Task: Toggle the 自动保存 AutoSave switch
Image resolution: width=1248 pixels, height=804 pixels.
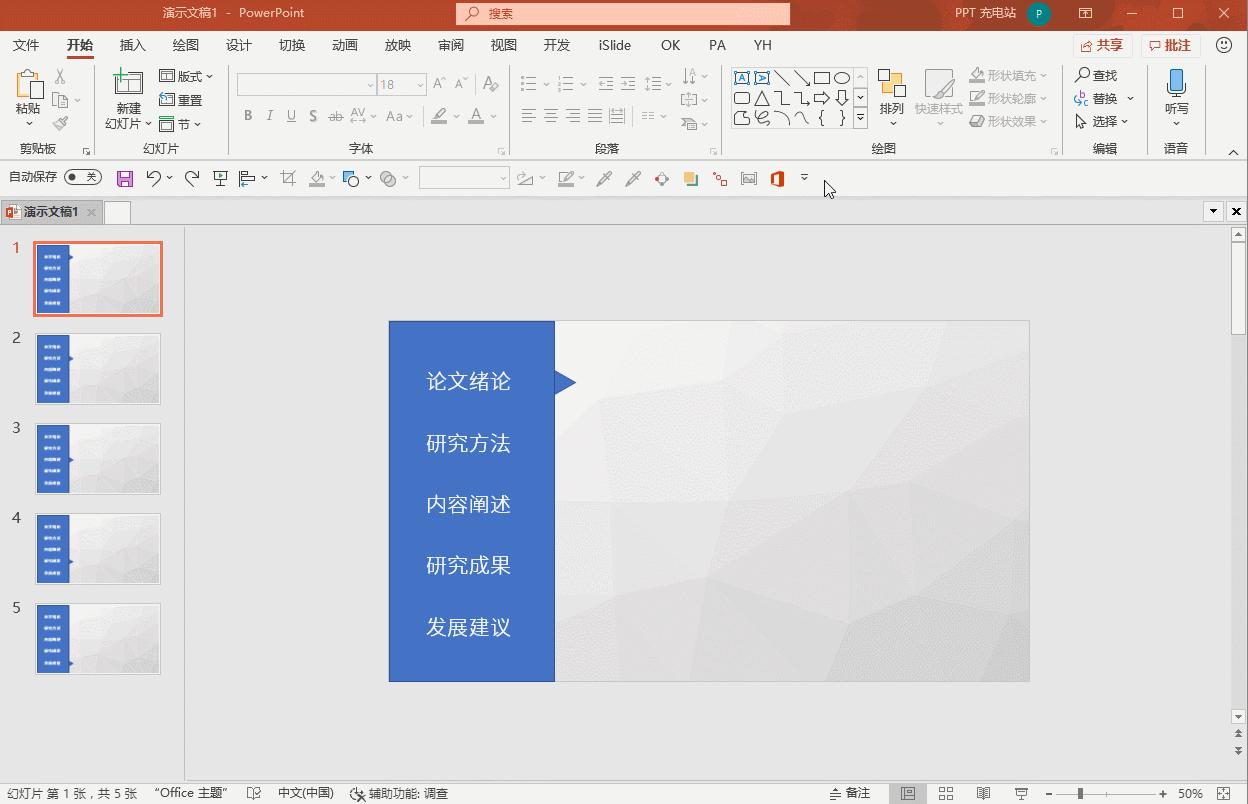Action: point(82,177)
